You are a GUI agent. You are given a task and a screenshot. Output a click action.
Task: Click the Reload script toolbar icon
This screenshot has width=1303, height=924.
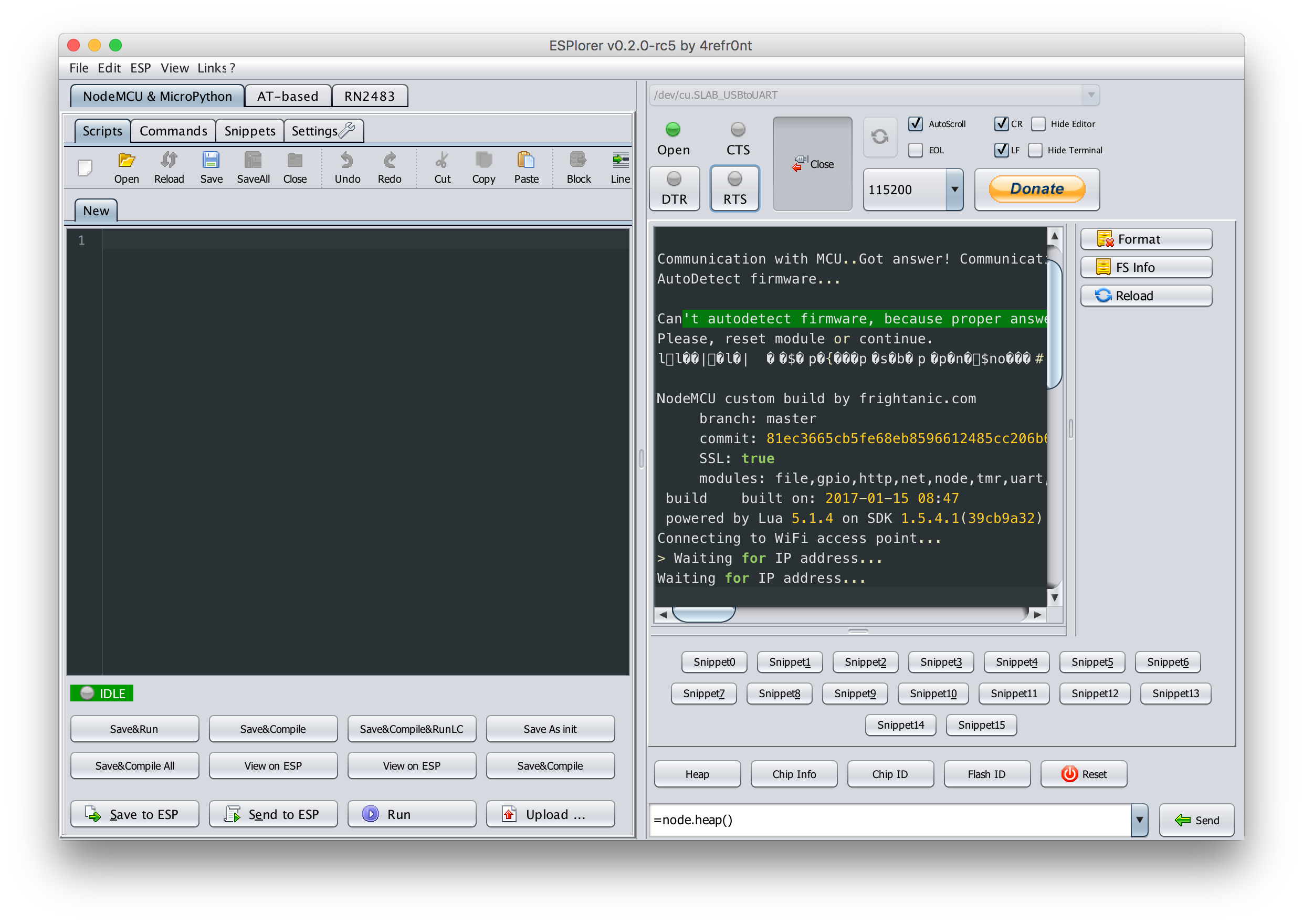pos(169,161)
